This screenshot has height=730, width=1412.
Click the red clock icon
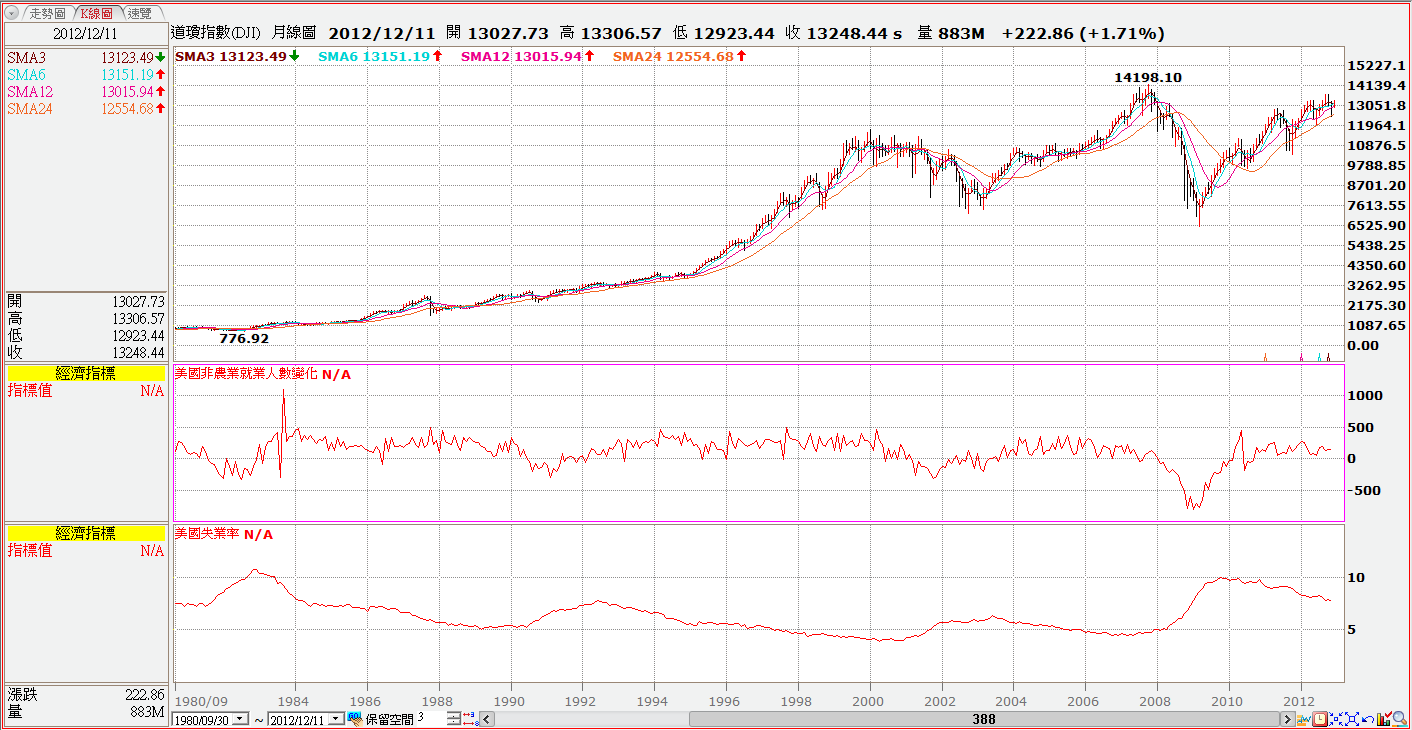click(x=1320, y=719)
